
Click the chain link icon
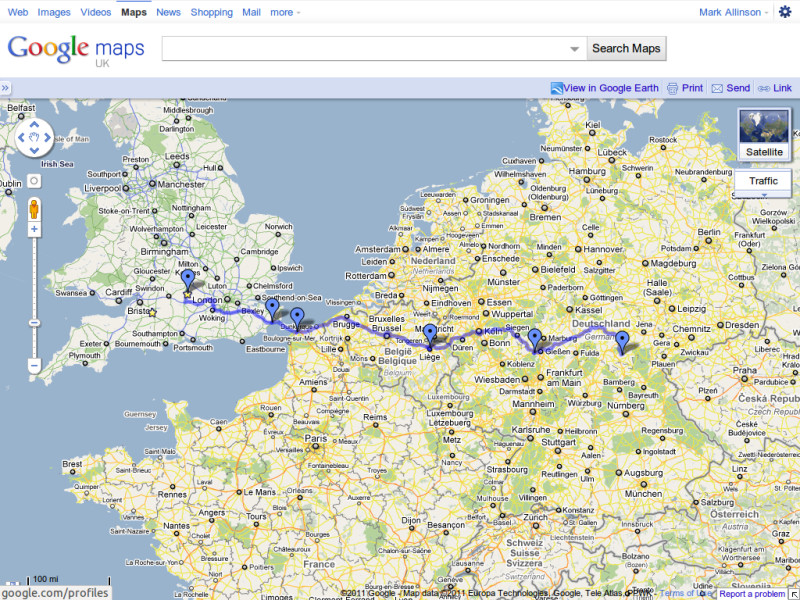coord(764,88)
